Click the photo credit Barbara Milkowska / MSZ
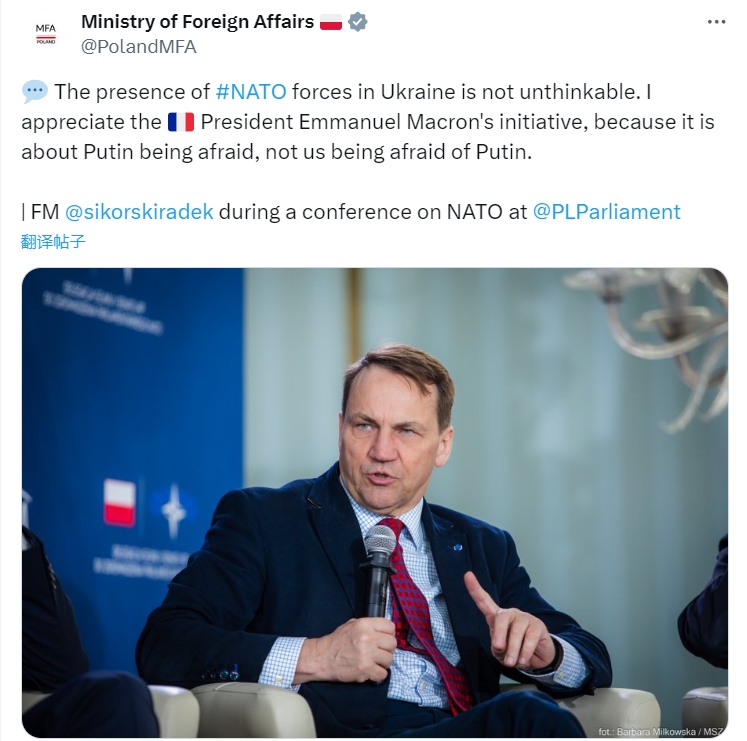Viewport: 747px width, 741px height. pos(662,731)
